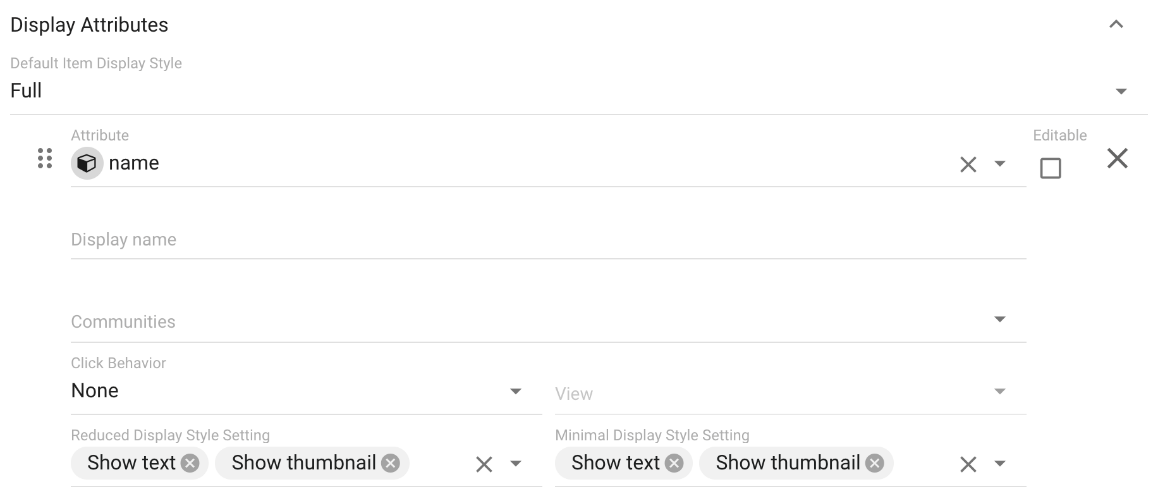Open the View dropdown
Image resolution: width=1158 pixels, height=496 pixels.
point(999,392)
